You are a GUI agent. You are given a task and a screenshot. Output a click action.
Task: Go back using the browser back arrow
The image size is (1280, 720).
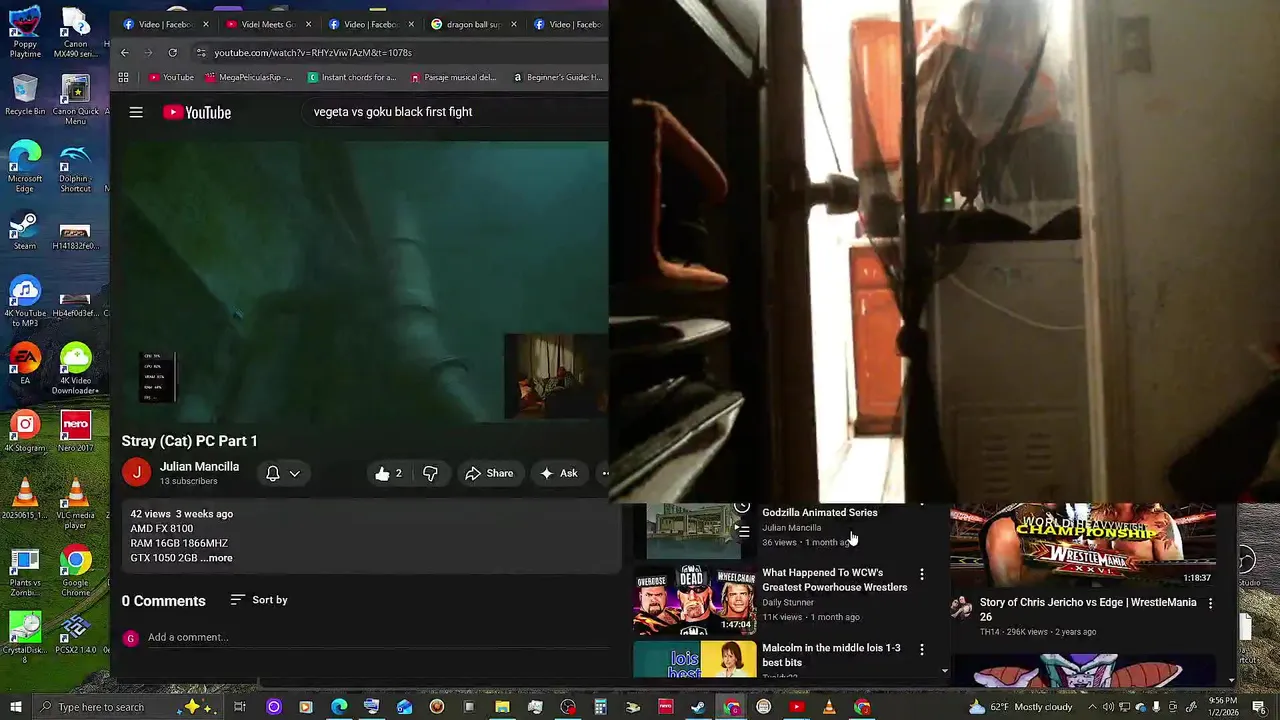(x=124, y=52)
